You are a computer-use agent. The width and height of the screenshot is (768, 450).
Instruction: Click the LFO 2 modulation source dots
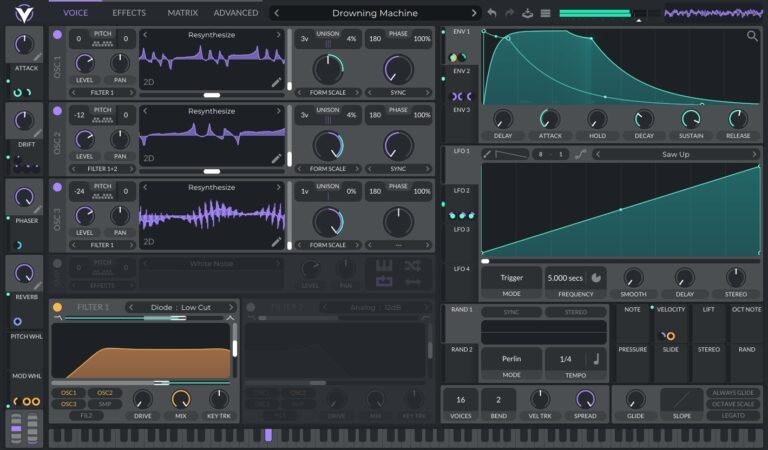[x=462, y=215]
